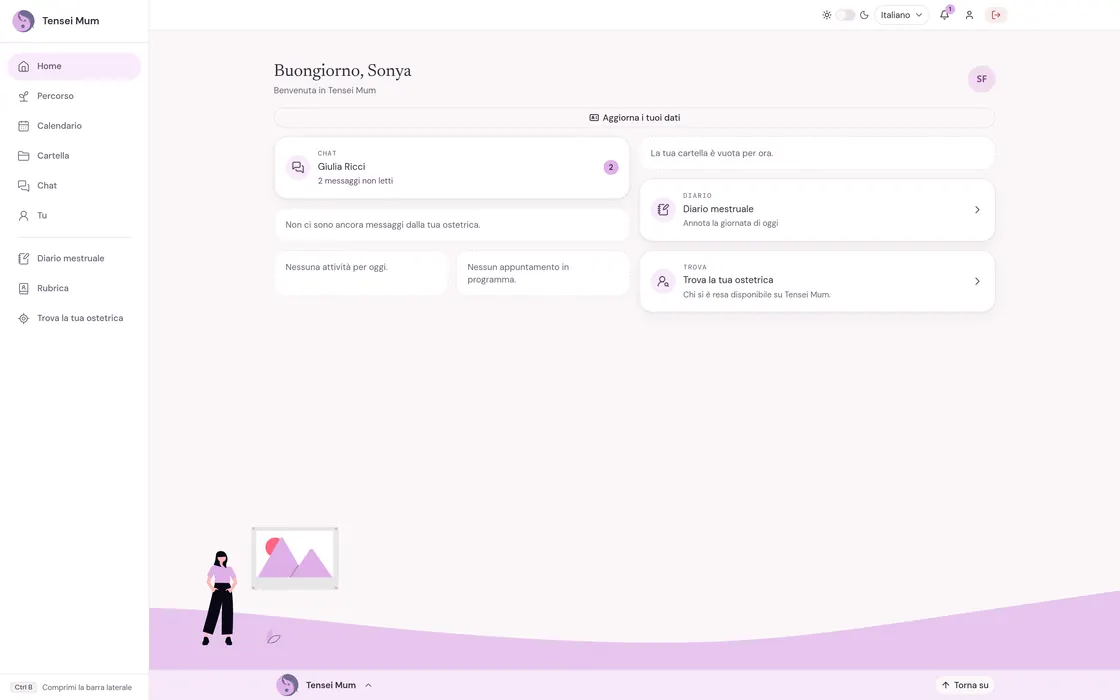This screenshot has width=1120, height=700.
Task: Click the SF avatar circle
Action: click(981, 79)
